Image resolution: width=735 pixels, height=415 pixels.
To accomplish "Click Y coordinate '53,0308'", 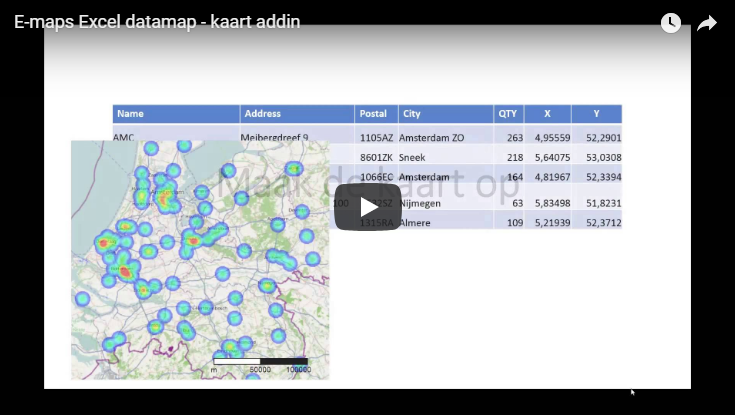I will [x=603, y=158].
